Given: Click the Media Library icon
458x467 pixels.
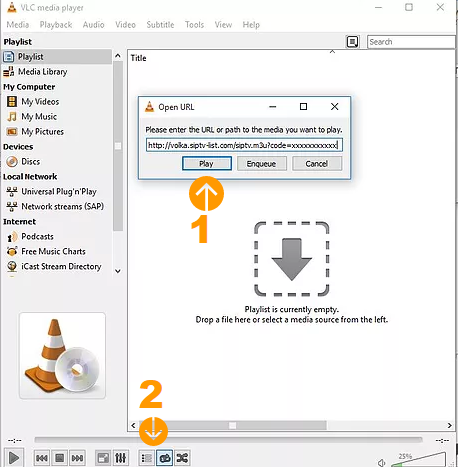Looking at the screenshot, I should [x=9, y=72].
